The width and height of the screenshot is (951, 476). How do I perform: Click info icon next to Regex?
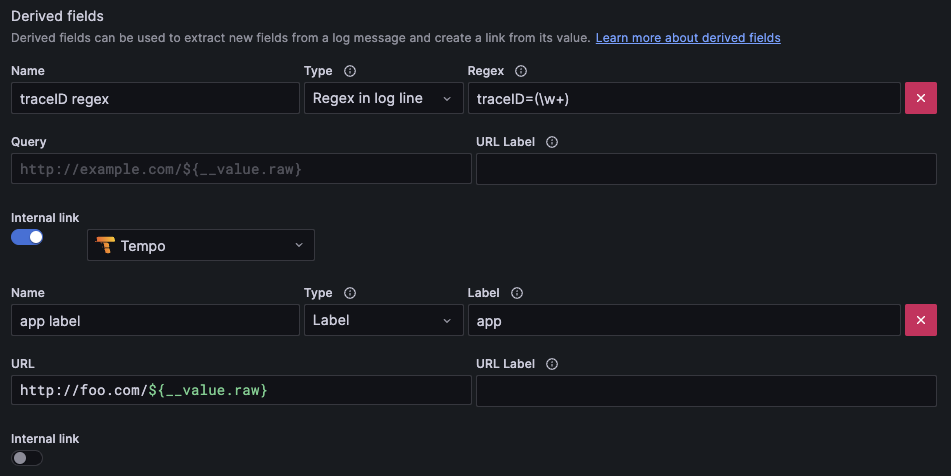pyautogui.click(x=520, y=71)
